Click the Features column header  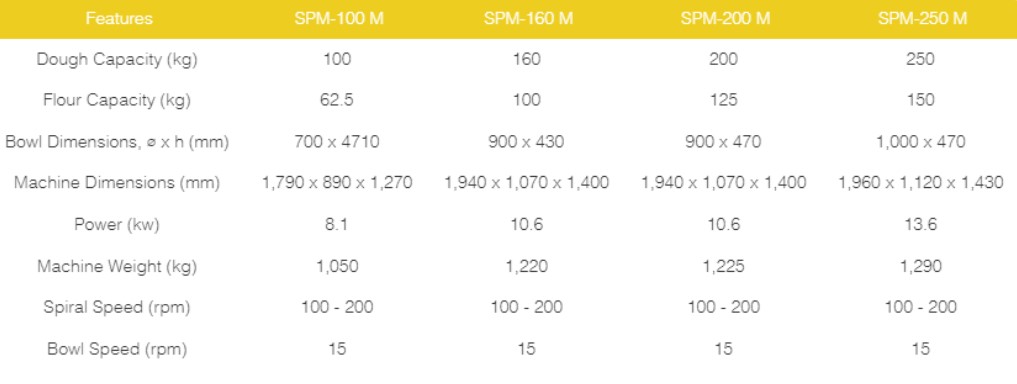[119, 18]
